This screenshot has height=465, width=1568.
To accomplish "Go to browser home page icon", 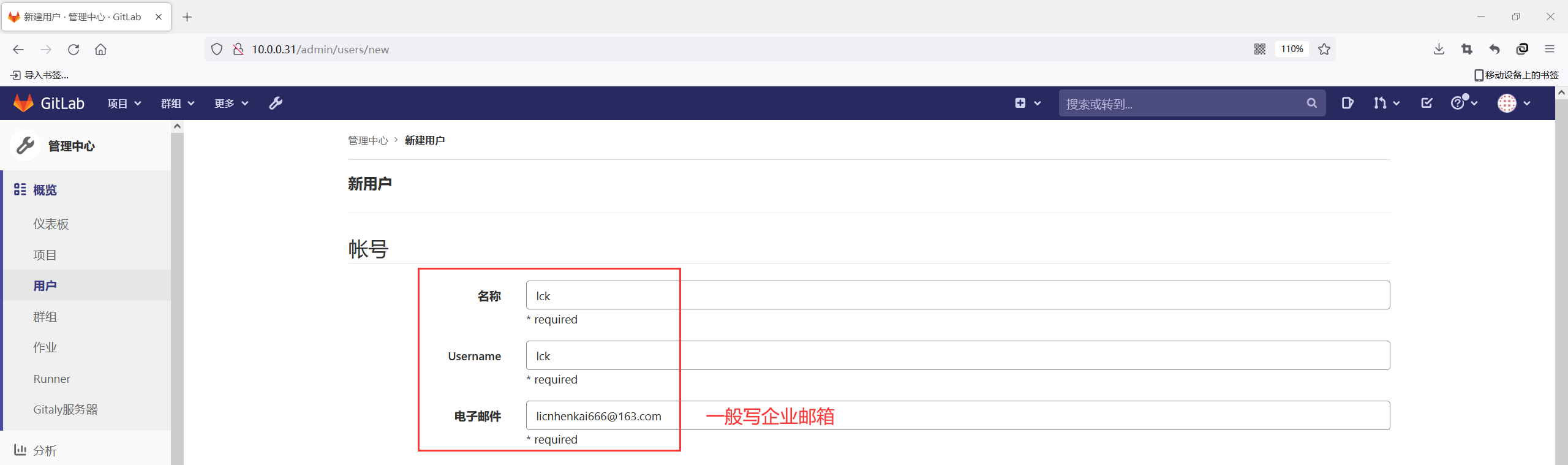I will click(x=101, y=50).
